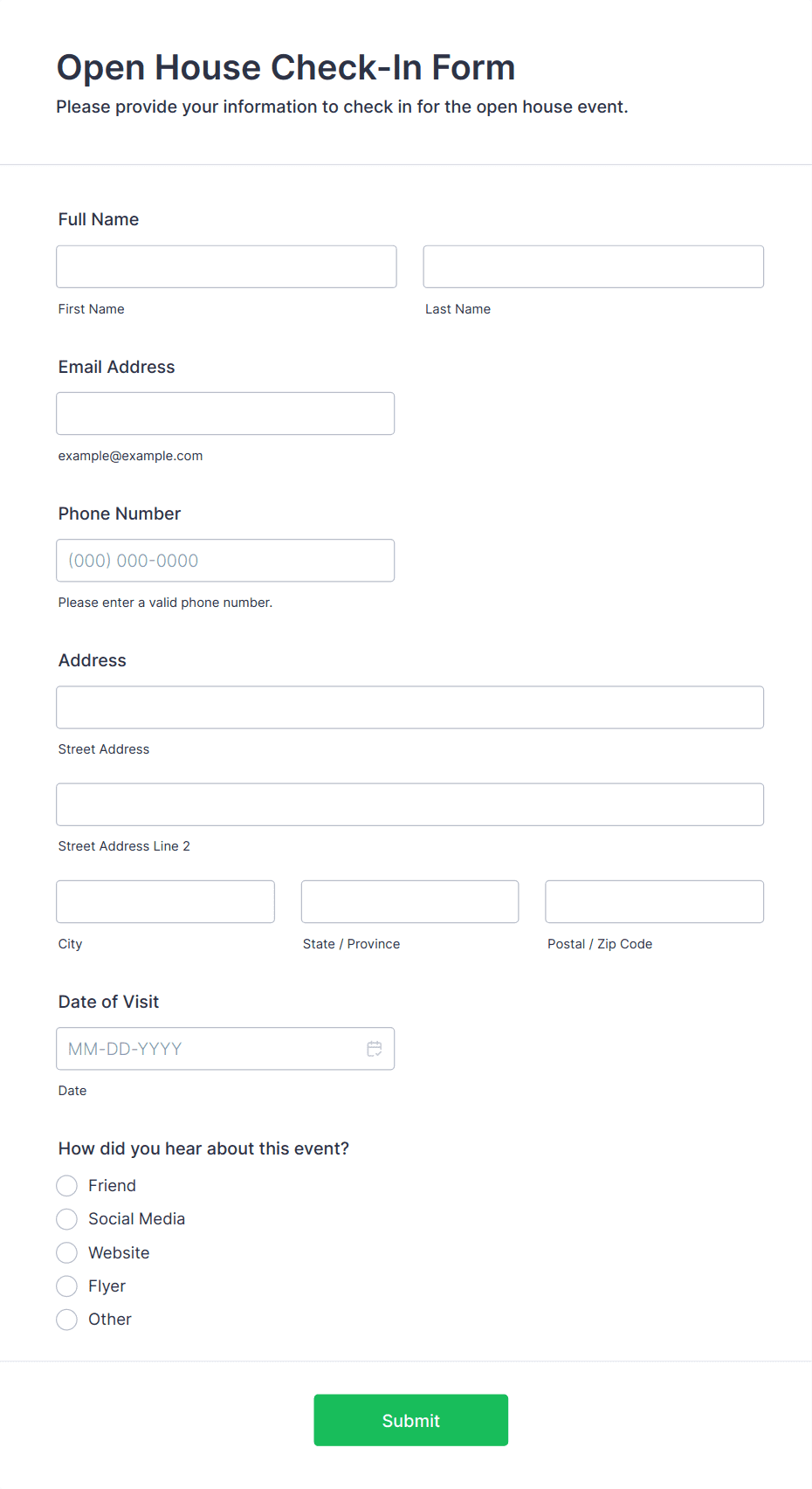The height and width of the screenshot is (1489, 812).
Task: Click into the Last Name field
Action: [594, 266]
